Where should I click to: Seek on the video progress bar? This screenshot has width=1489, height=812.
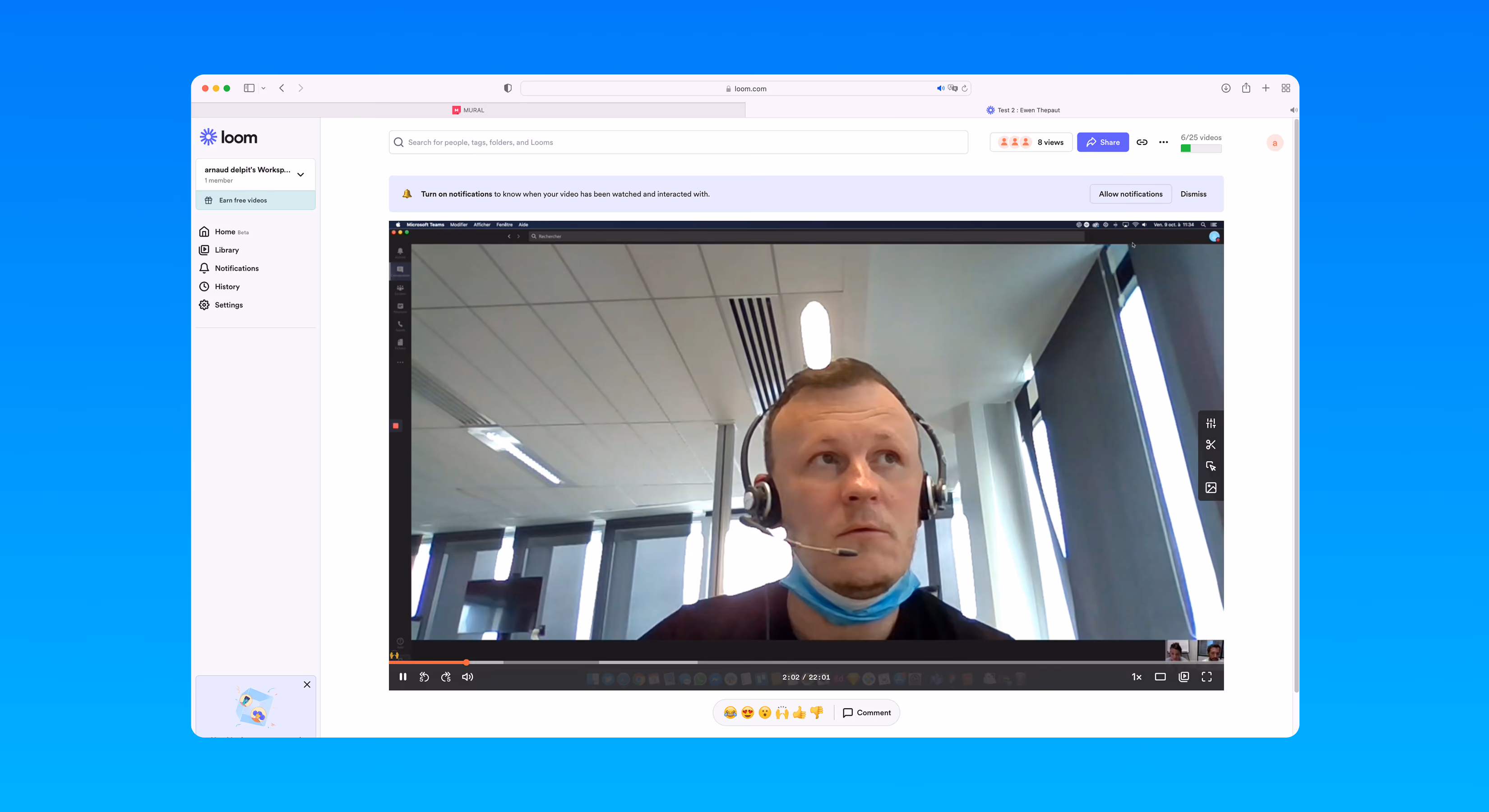(806, 662)
